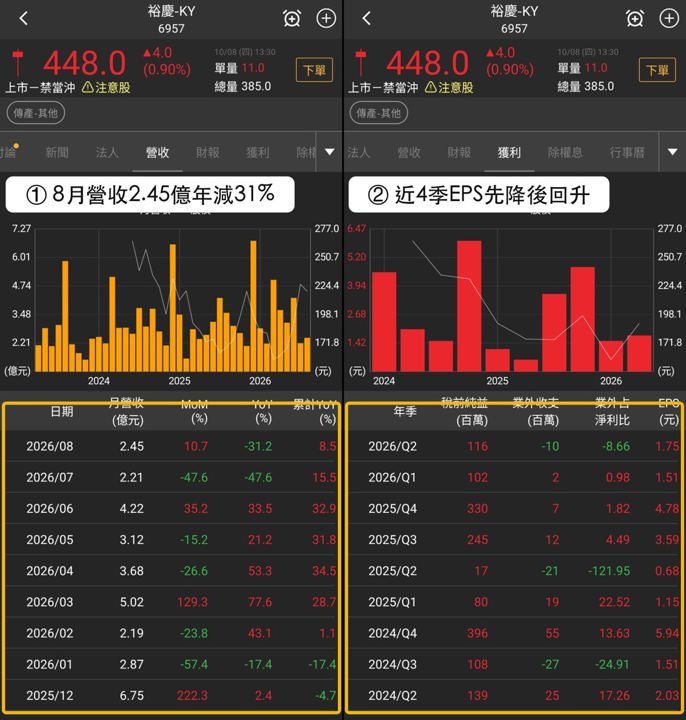Select the 2025/Q2 earnings row
Image resolution: width=686 pixels, height=720 pixels.
point(514,571)
